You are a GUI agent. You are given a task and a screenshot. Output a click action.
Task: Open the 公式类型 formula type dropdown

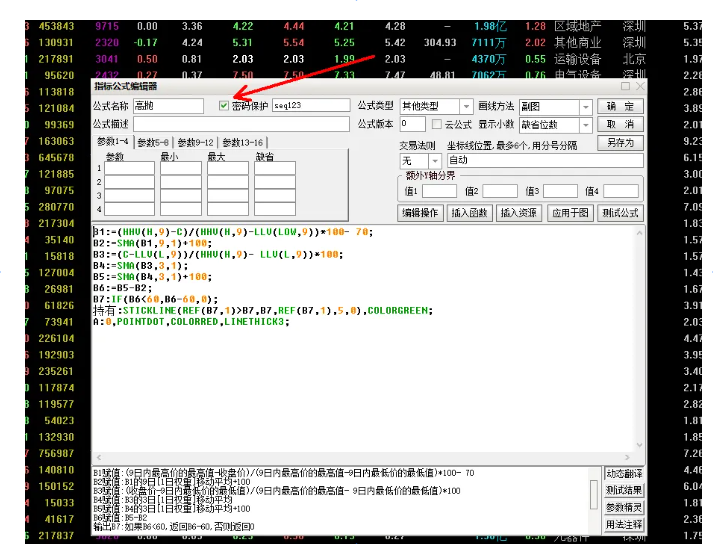(x=466, y=106)
